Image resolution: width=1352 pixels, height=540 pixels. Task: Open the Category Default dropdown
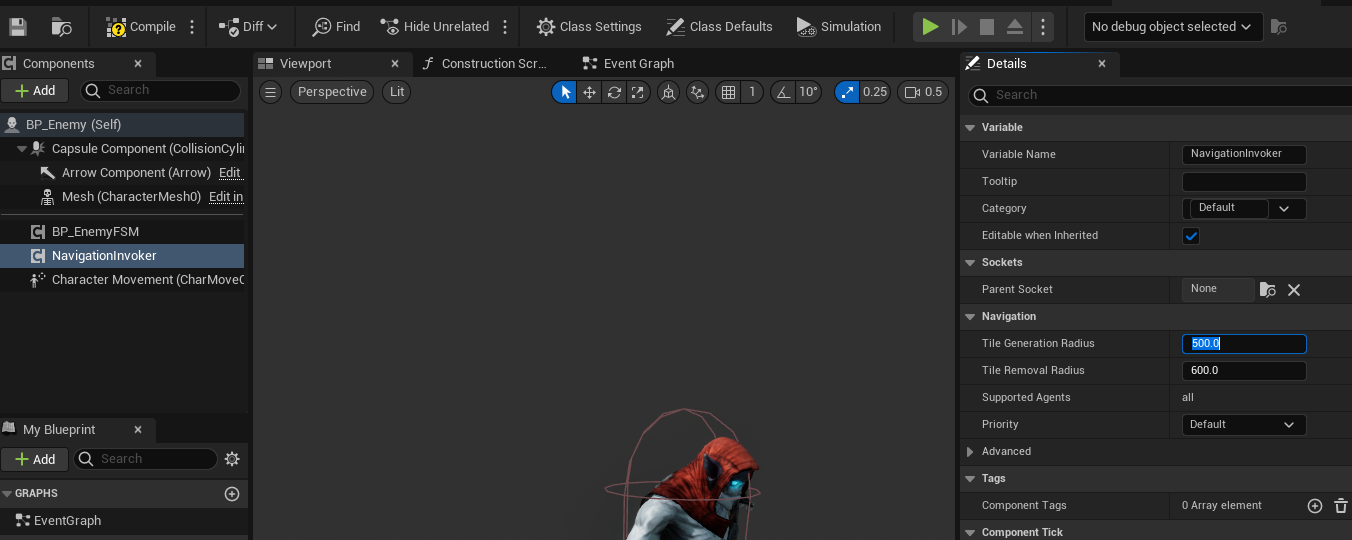pyautogui.click(x=1244, y=208)
